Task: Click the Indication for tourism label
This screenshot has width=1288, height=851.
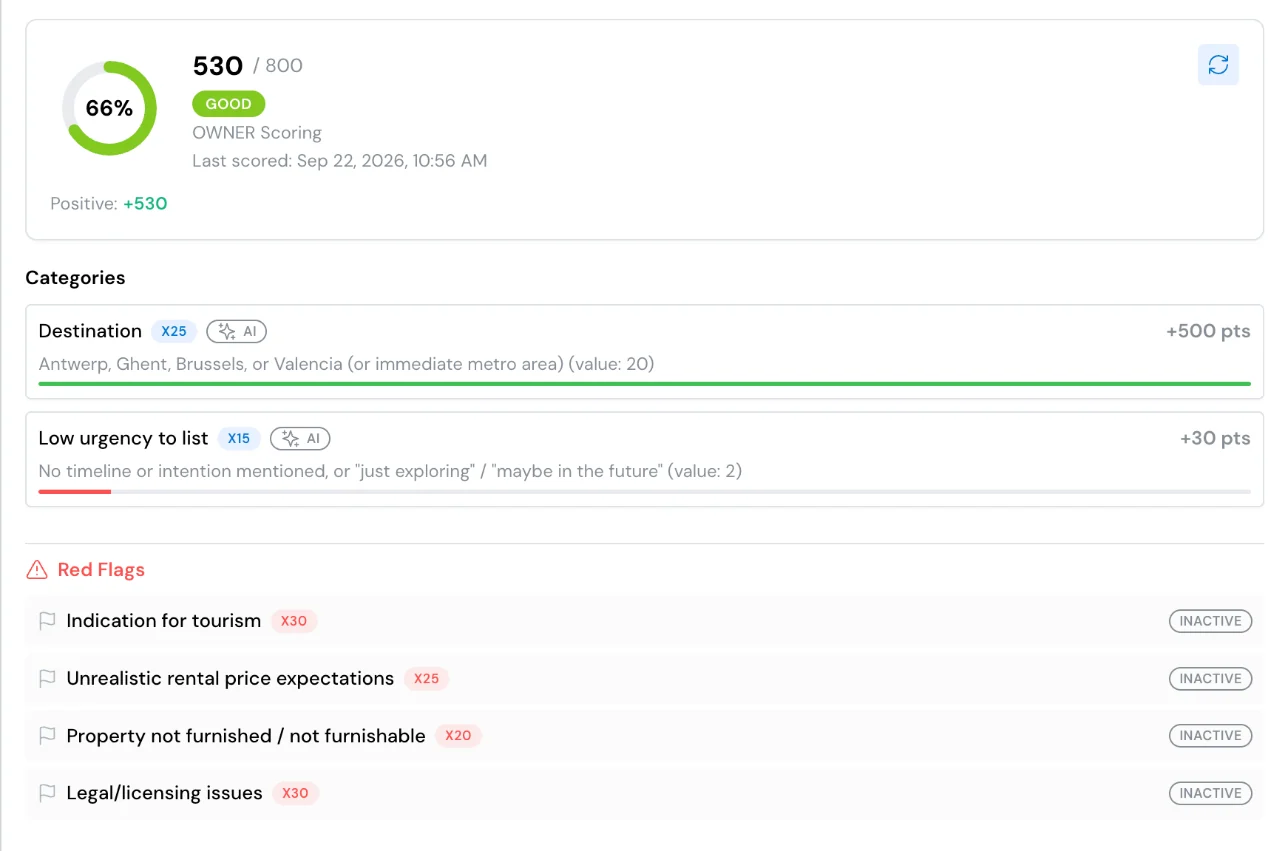Action: (163, 621)
